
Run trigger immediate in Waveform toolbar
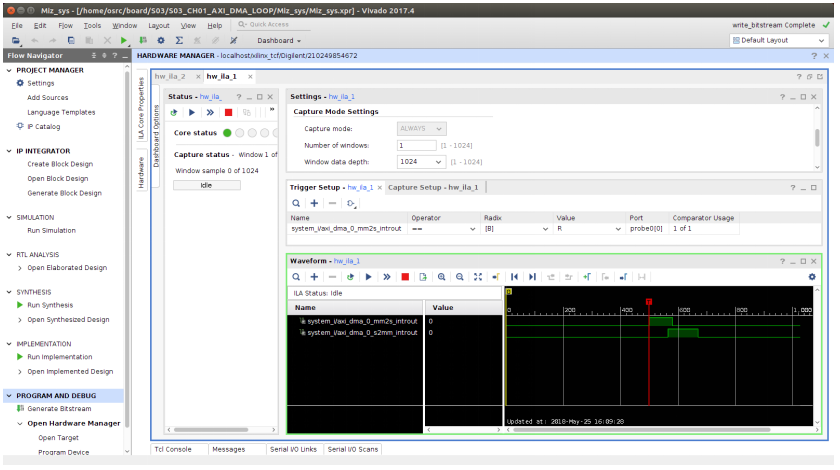(387, 277)
